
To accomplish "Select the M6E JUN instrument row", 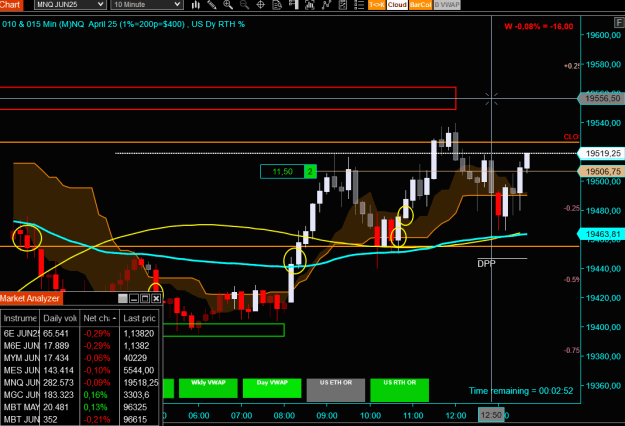I will coord(81,346).
